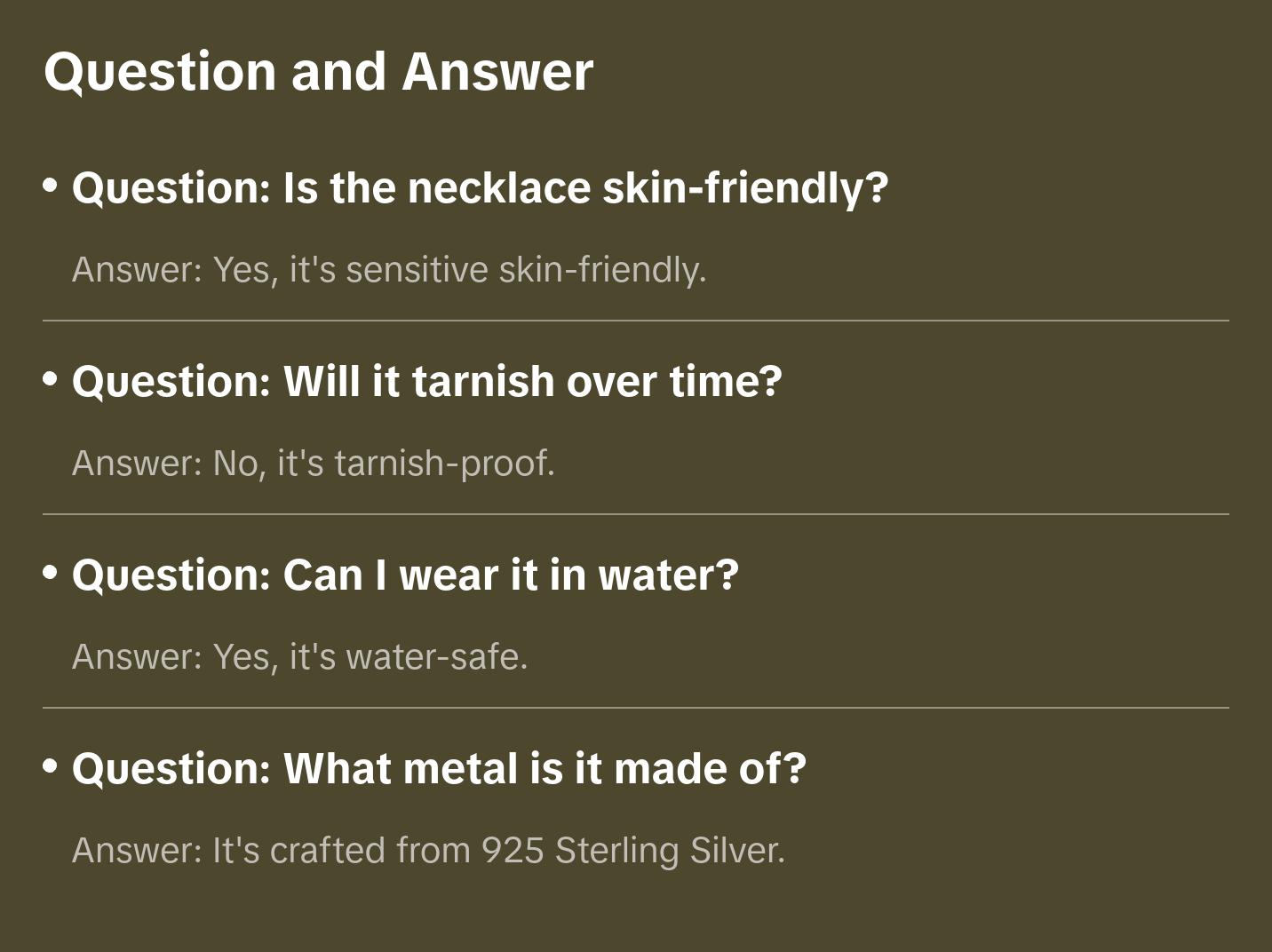The width and height of the screenshot is (1272, 952).
Task: Click the "Answer:" label under the metal question
Action: (138, 850)
